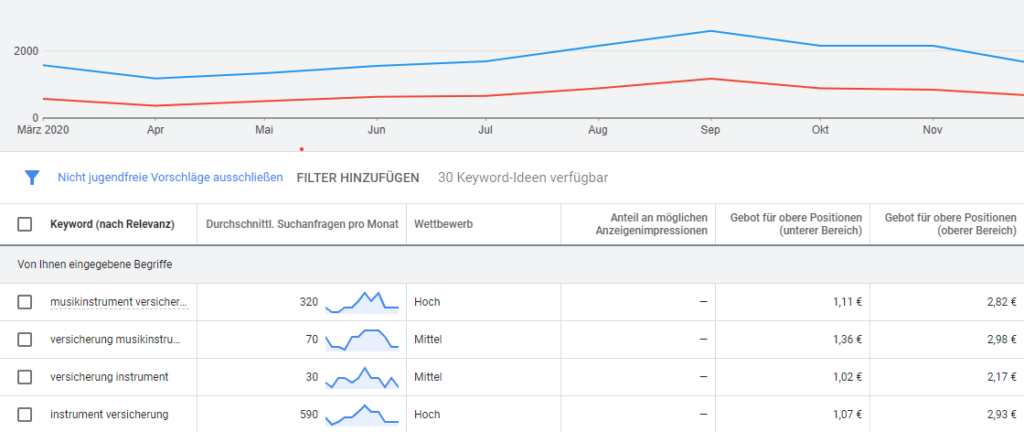
Task: Check the 'versicherung instrument' row checkbox
Action: coord(25,377)
